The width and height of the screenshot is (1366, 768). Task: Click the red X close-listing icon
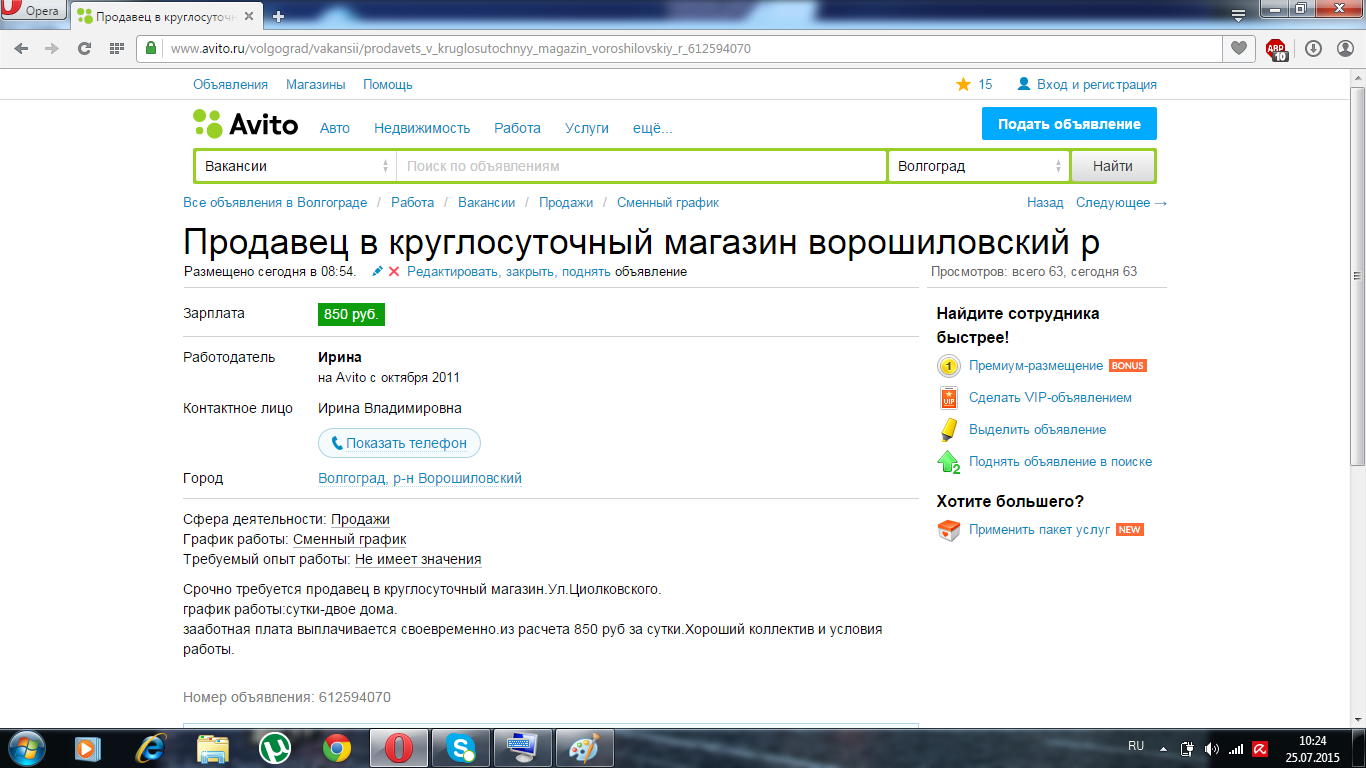(x=394, y=272)
